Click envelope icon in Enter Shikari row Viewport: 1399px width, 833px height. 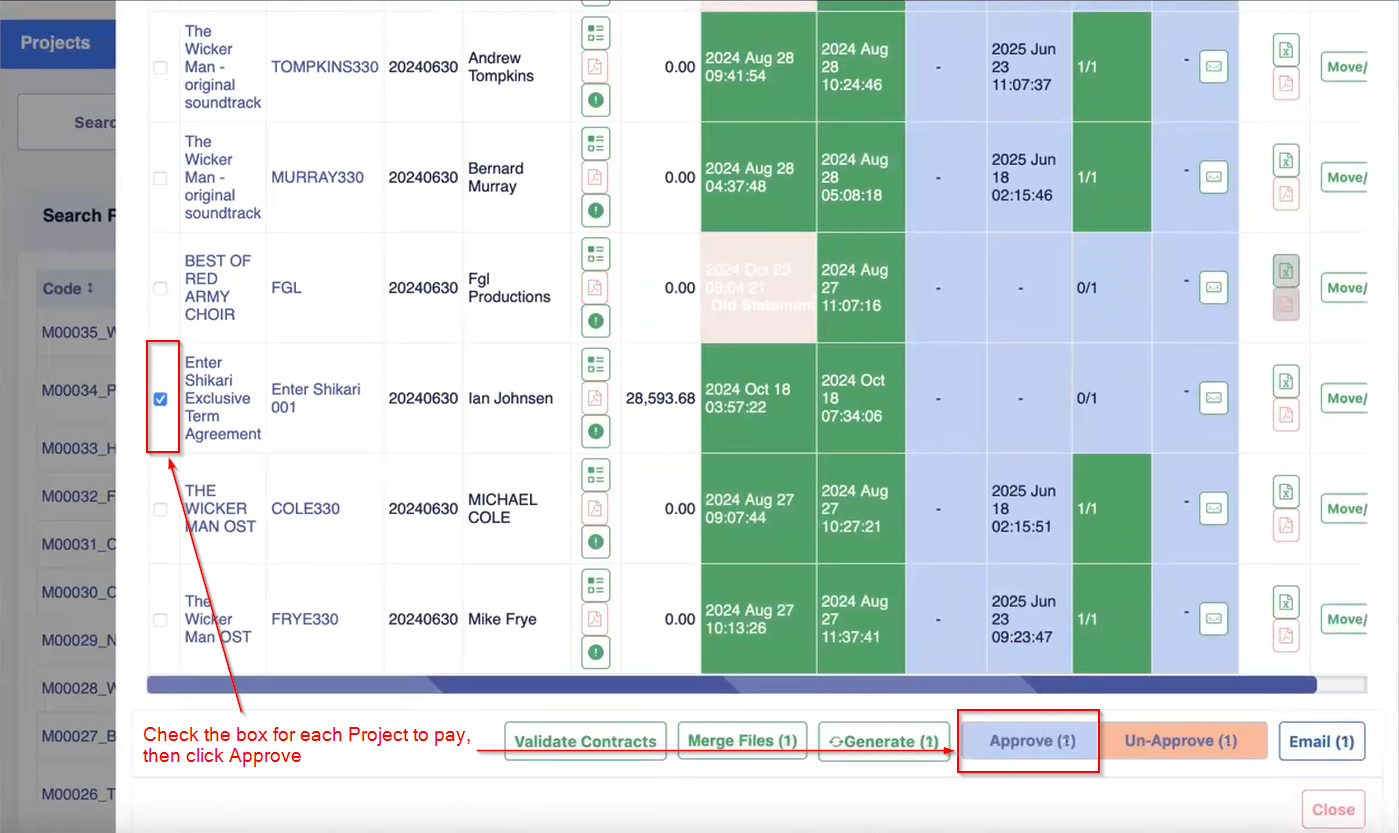1213,398
